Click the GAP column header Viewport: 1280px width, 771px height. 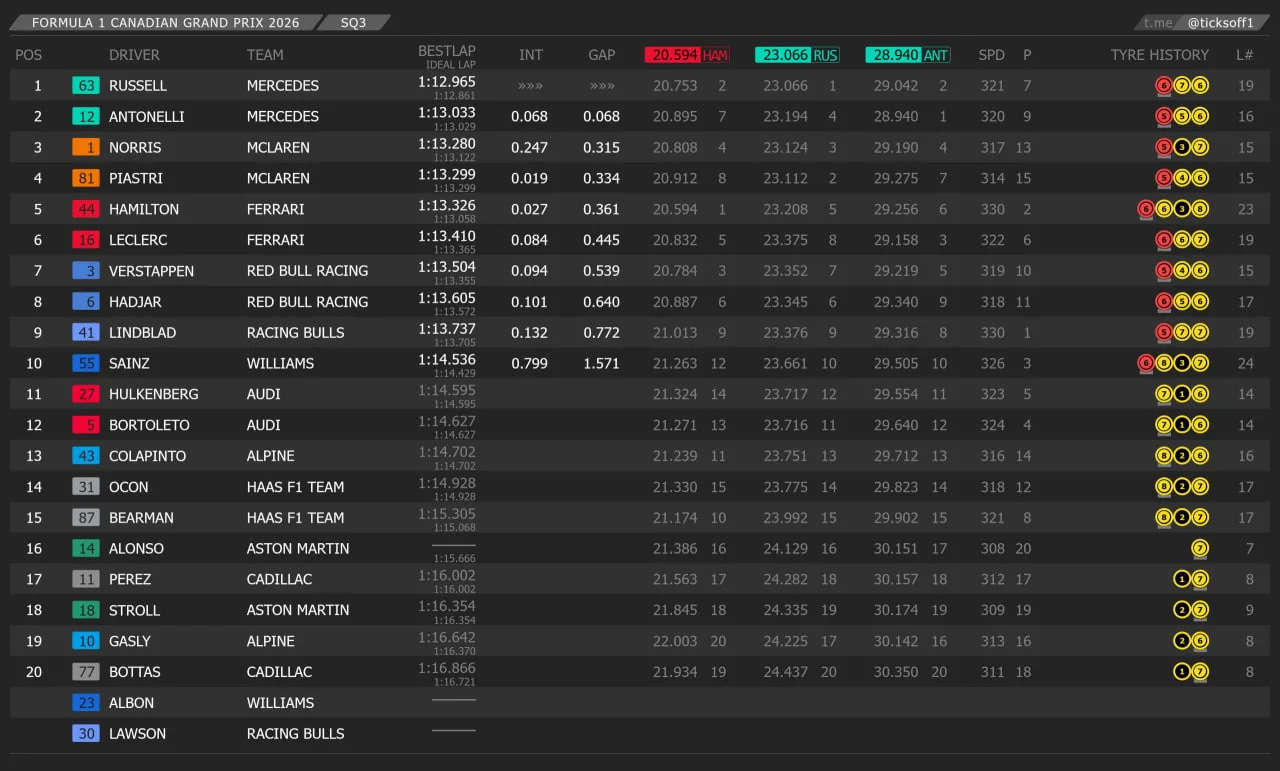602,55
